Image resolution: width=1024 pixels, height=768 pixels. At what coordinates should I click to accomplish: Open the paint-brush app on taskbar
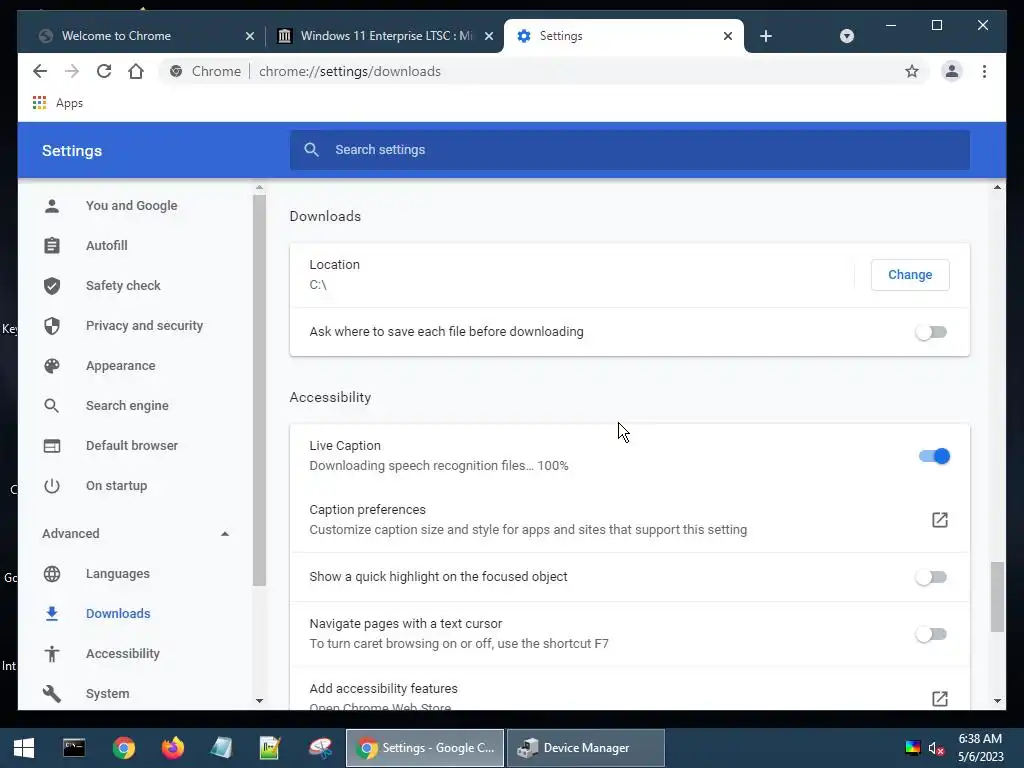[319, 748]
